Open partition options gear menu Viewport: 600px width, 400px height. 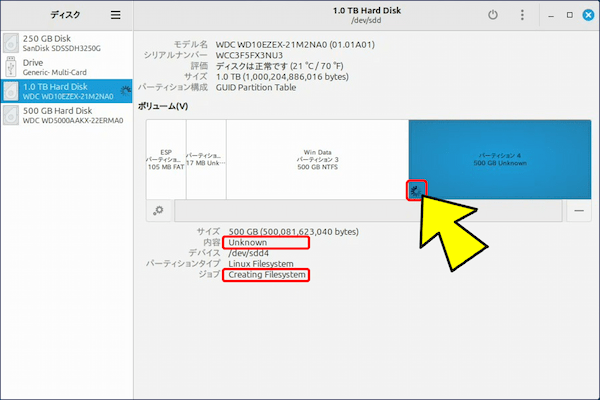(x=158, y=211)
